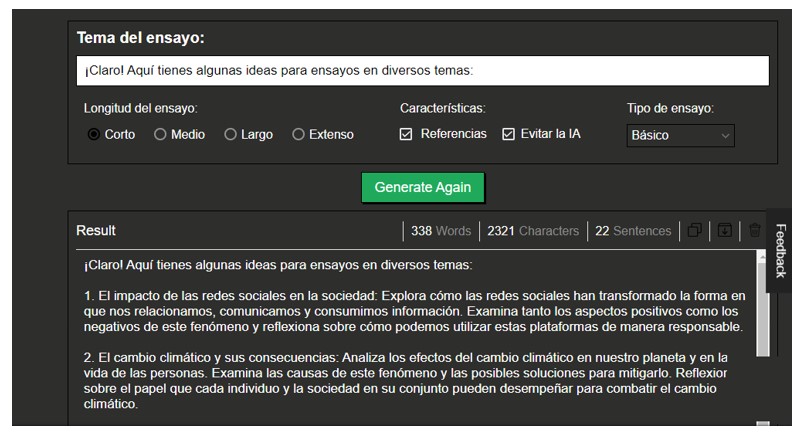Open the Feedback side tab
Image resolution: width=802 pixels, height=435 pixels.
[x=781, y=250]
